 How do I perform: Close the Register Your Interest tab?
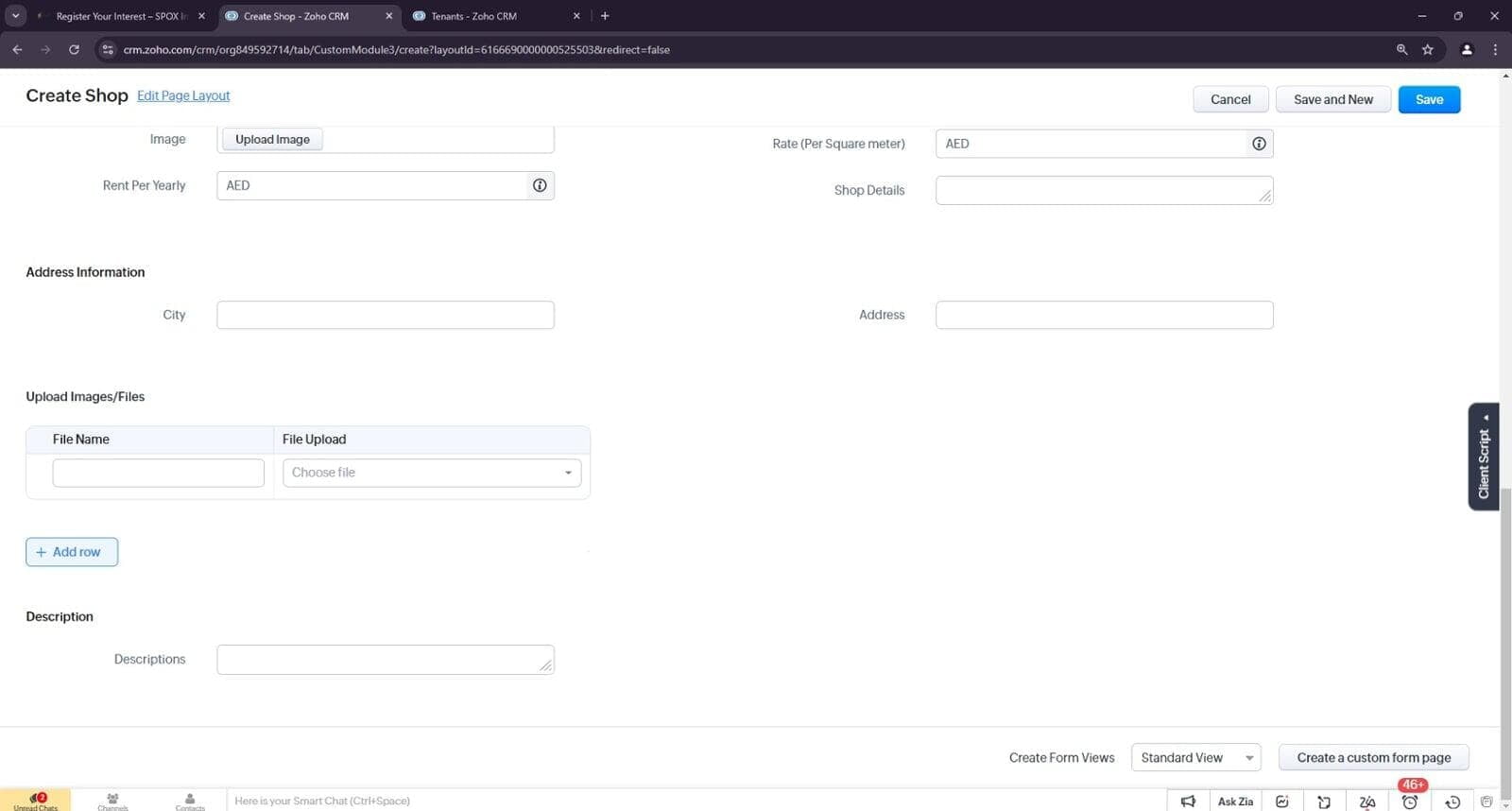pos(201,16)
